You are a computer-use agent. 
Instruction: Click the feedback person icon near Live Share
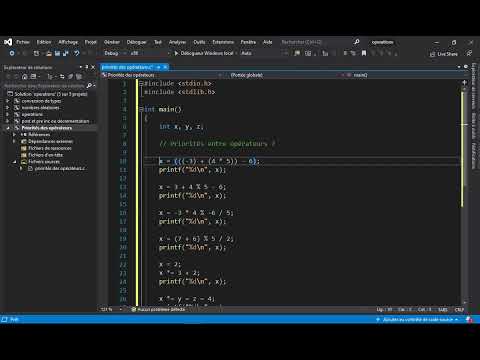pyautogui.click(x=469, y=53)
